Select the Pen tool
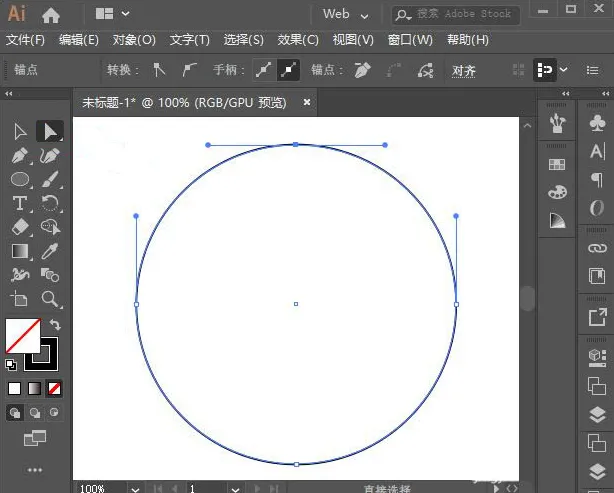 (x=19, y=156)
